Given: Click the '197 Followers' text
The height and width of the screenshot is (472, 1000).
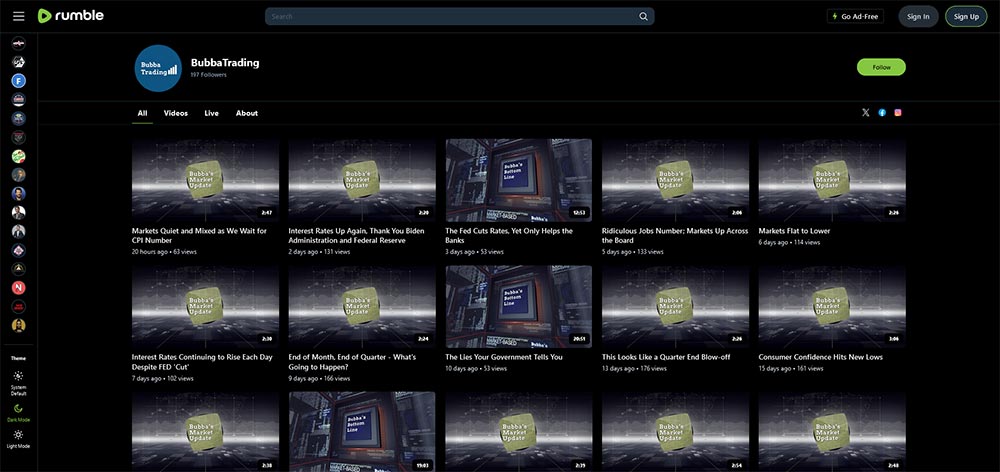Looking at the screenshot, I should 209,75.
